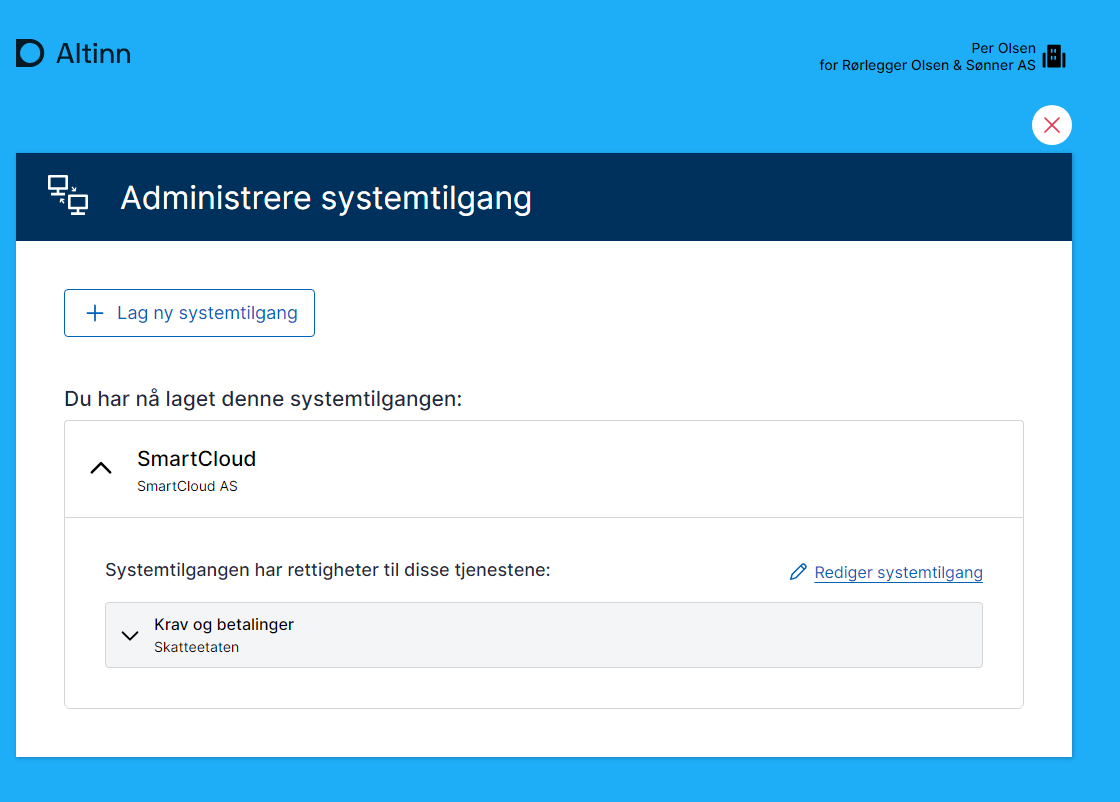Click the Per Olsen user name
1120x802 pixels.
[x=1003, y=48]
